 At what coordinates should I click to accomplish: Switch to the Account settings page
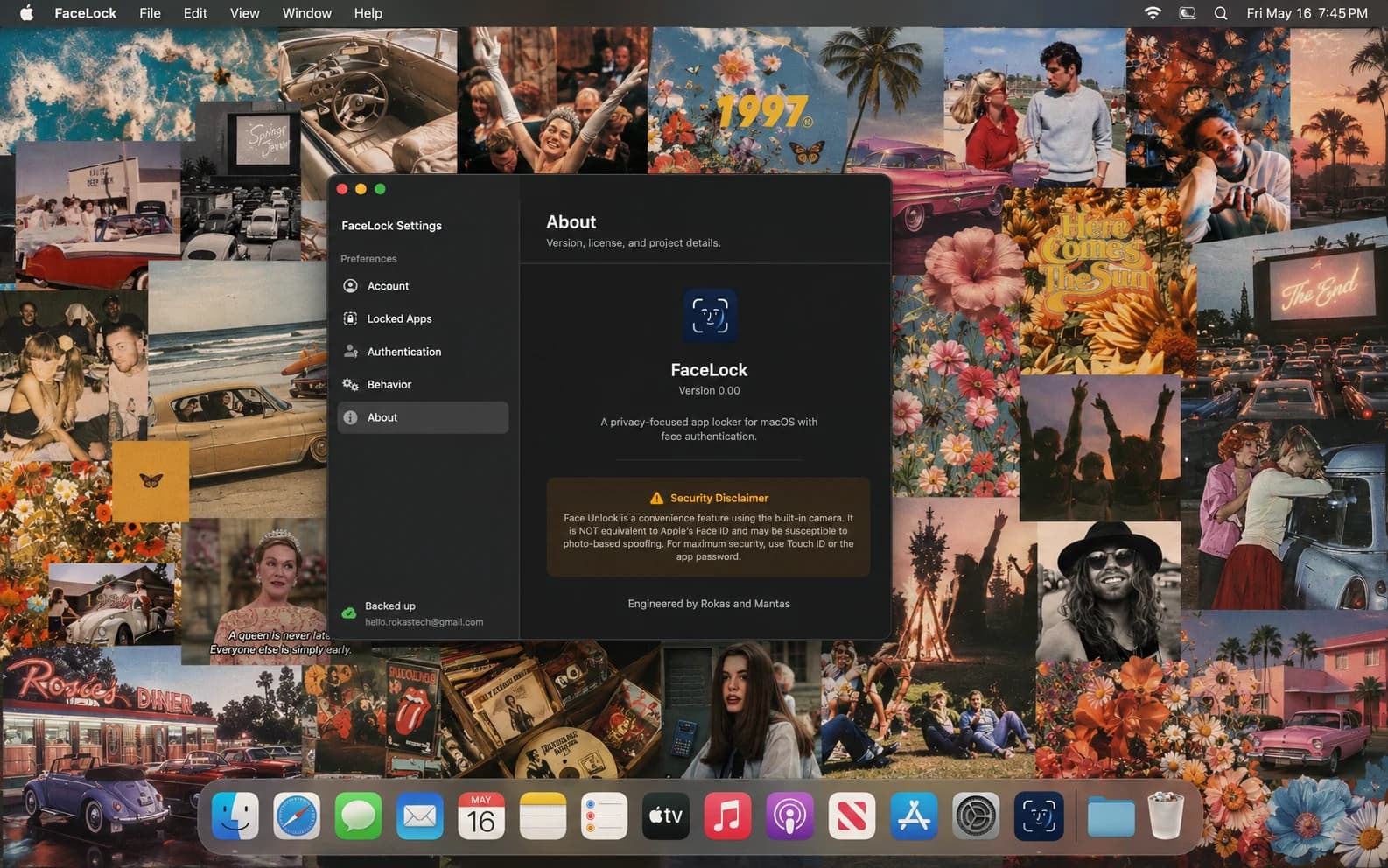click(423, 286)
